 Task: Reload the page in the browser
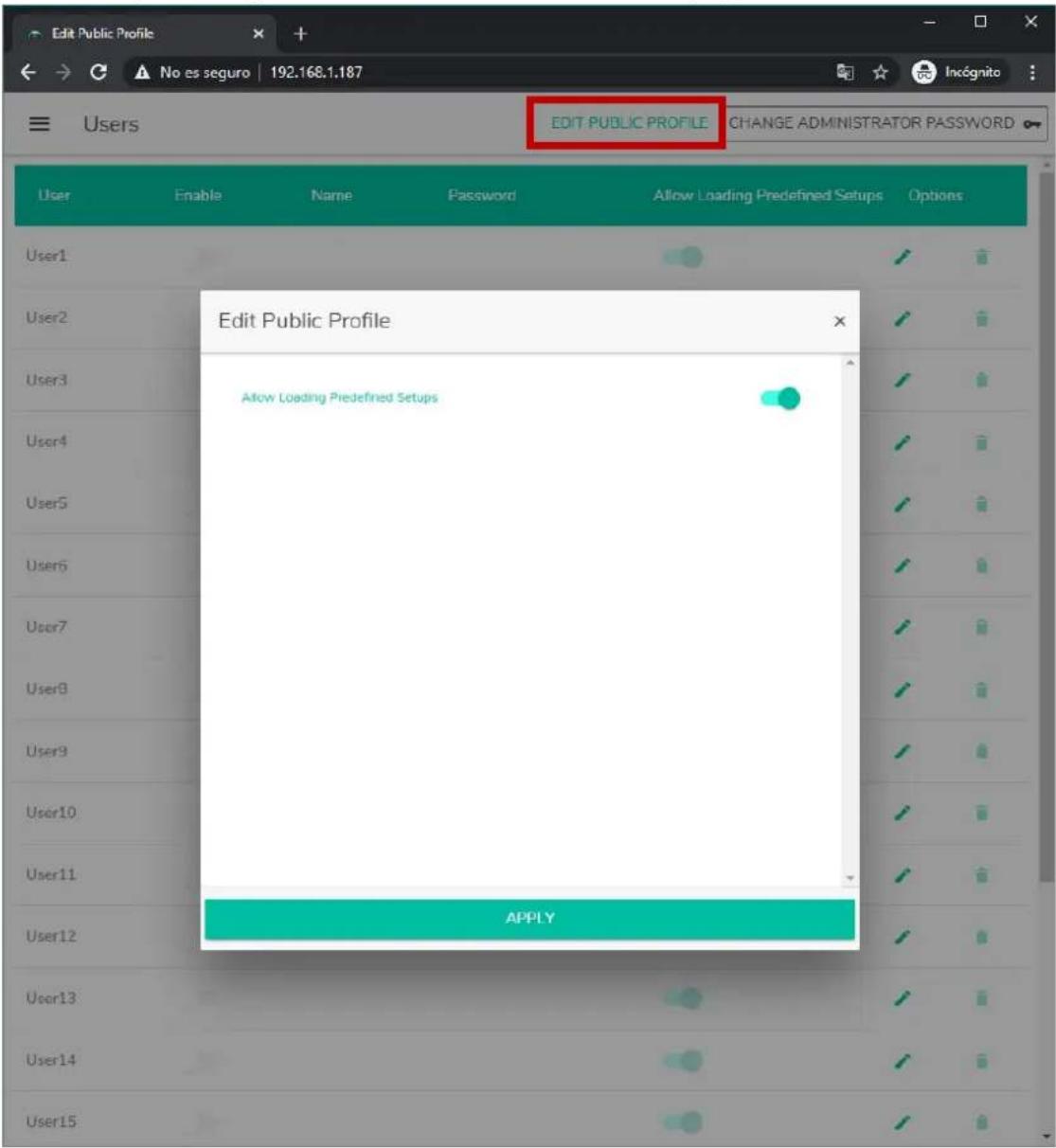98,72
